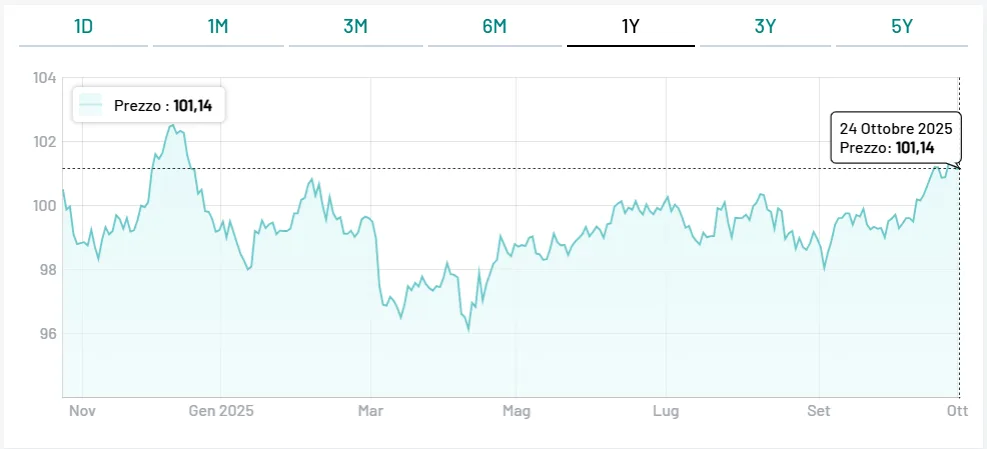Screen dimensions: 987x449
Task: Select the 1M range tab
Action: pyautogui.click(x=218, y=27)
